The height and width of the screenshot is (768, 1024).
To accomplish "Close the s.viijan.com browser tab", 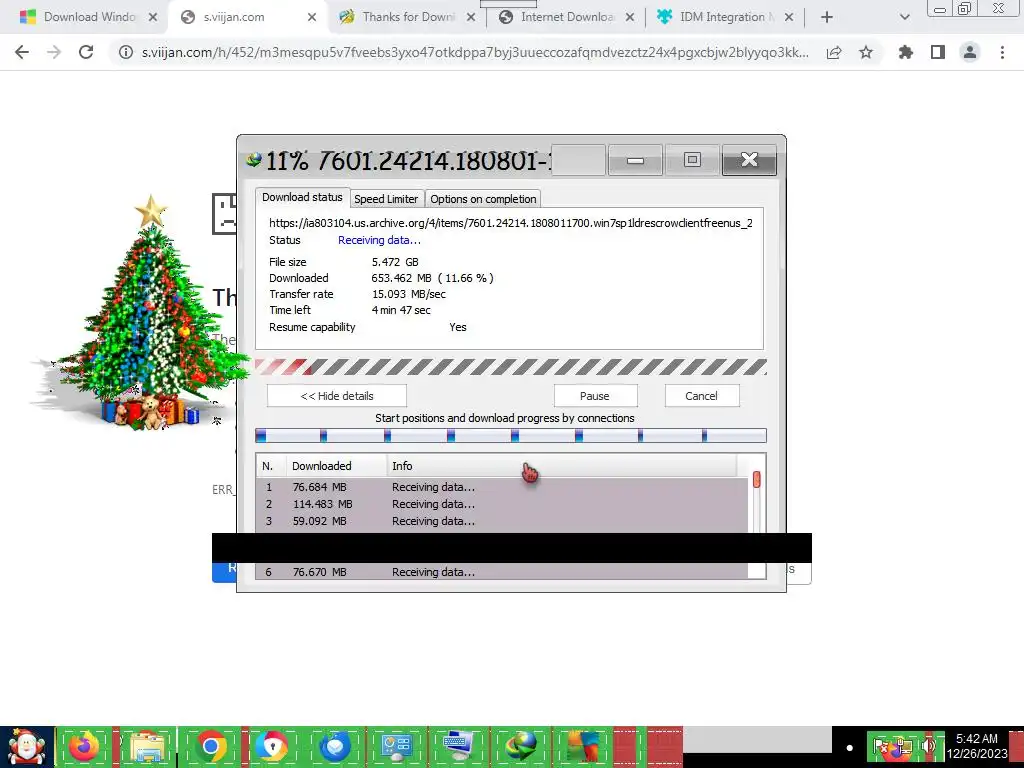I will (x=312, y=18).
